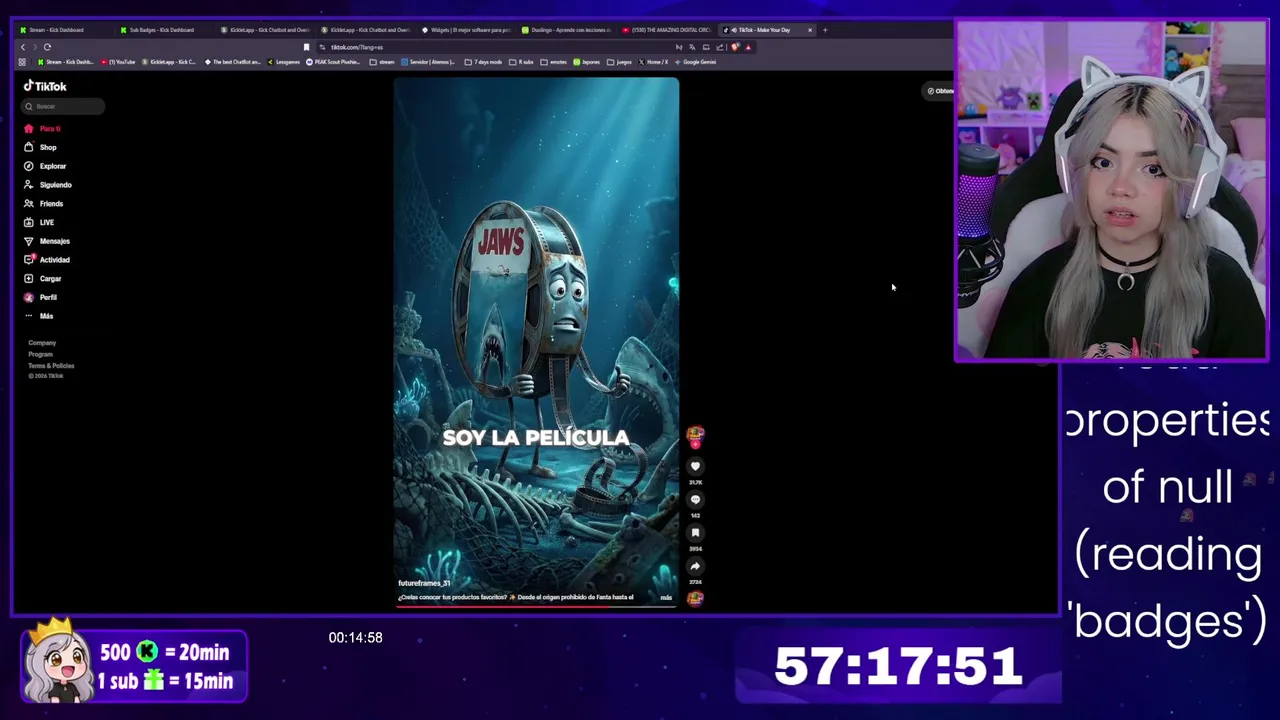Image resolution: width=1280 pixels, height=720 pixels.
Task: Like the video with heart icon
Action: coord(695,466)
